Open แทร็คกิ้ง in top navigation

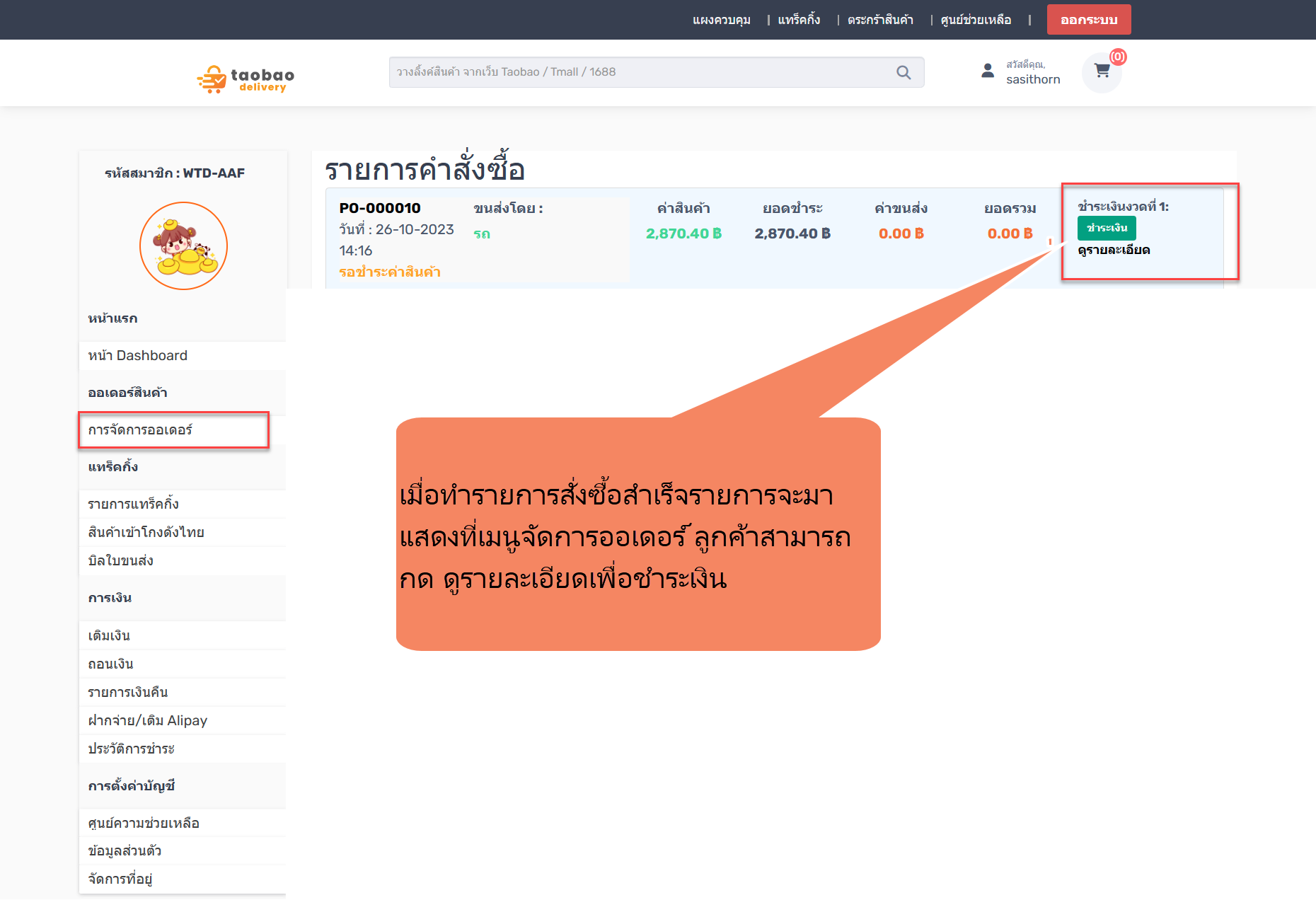point(799,20)
